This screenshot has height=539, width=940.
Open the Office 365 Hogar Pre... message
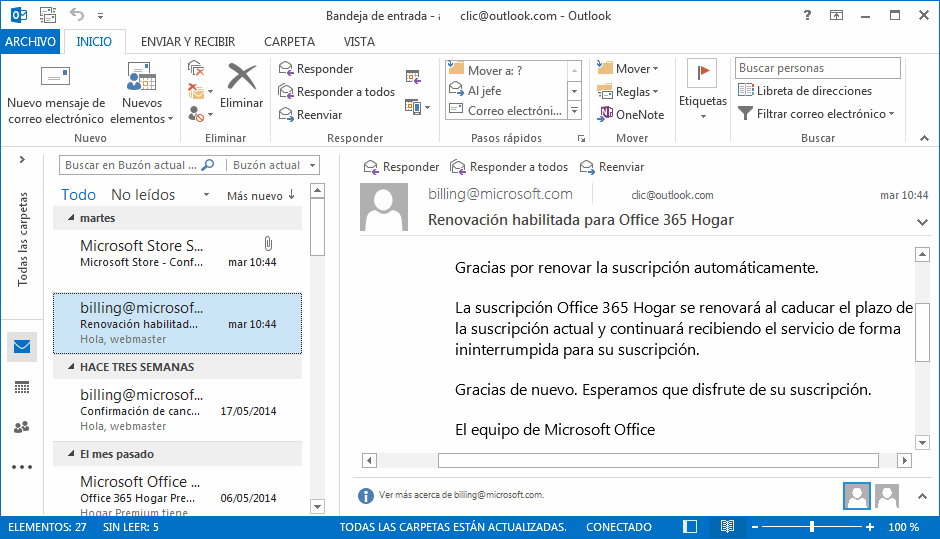click(x=177, y=493)
